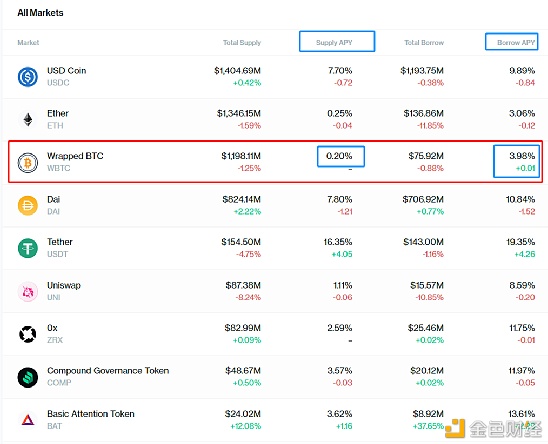Image resolution: width=548 pixels, height=444 pixels.
Task: Click Tether supply APY 16.35%
Action: click(x=338, y=242)
